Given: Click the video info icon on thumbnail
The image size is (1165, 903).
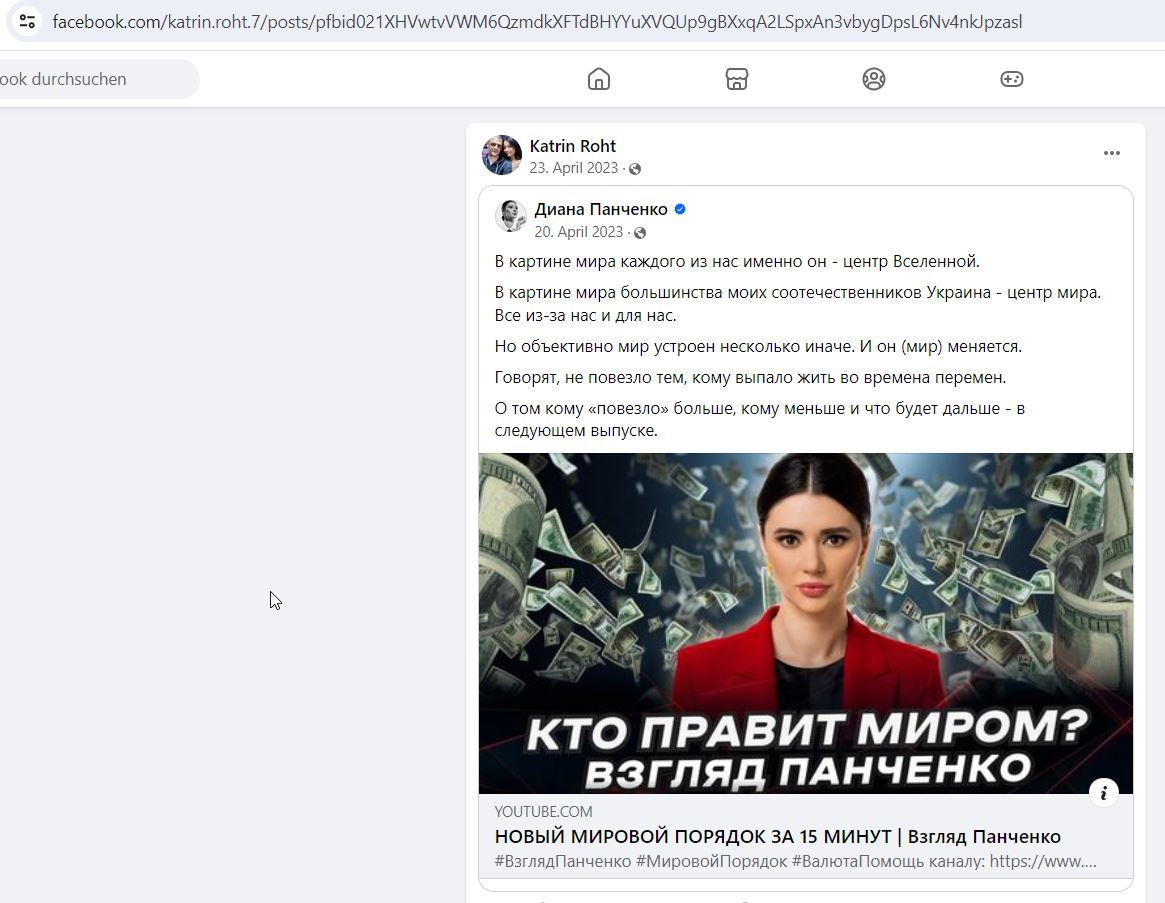Looking at the screenshot, I should tap(1103, 793).
